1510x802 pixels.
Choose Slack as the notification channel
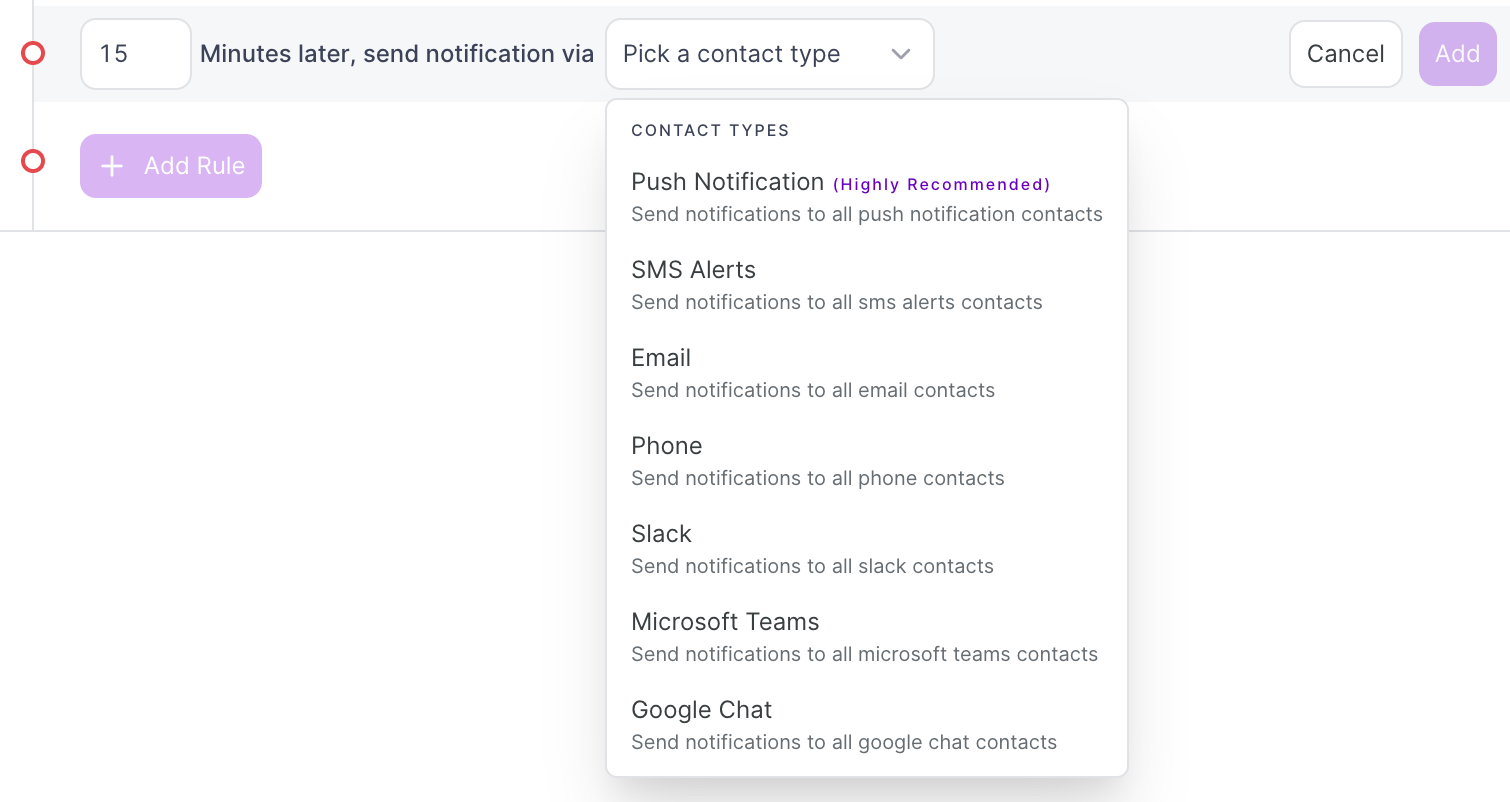tap(661, 534)
